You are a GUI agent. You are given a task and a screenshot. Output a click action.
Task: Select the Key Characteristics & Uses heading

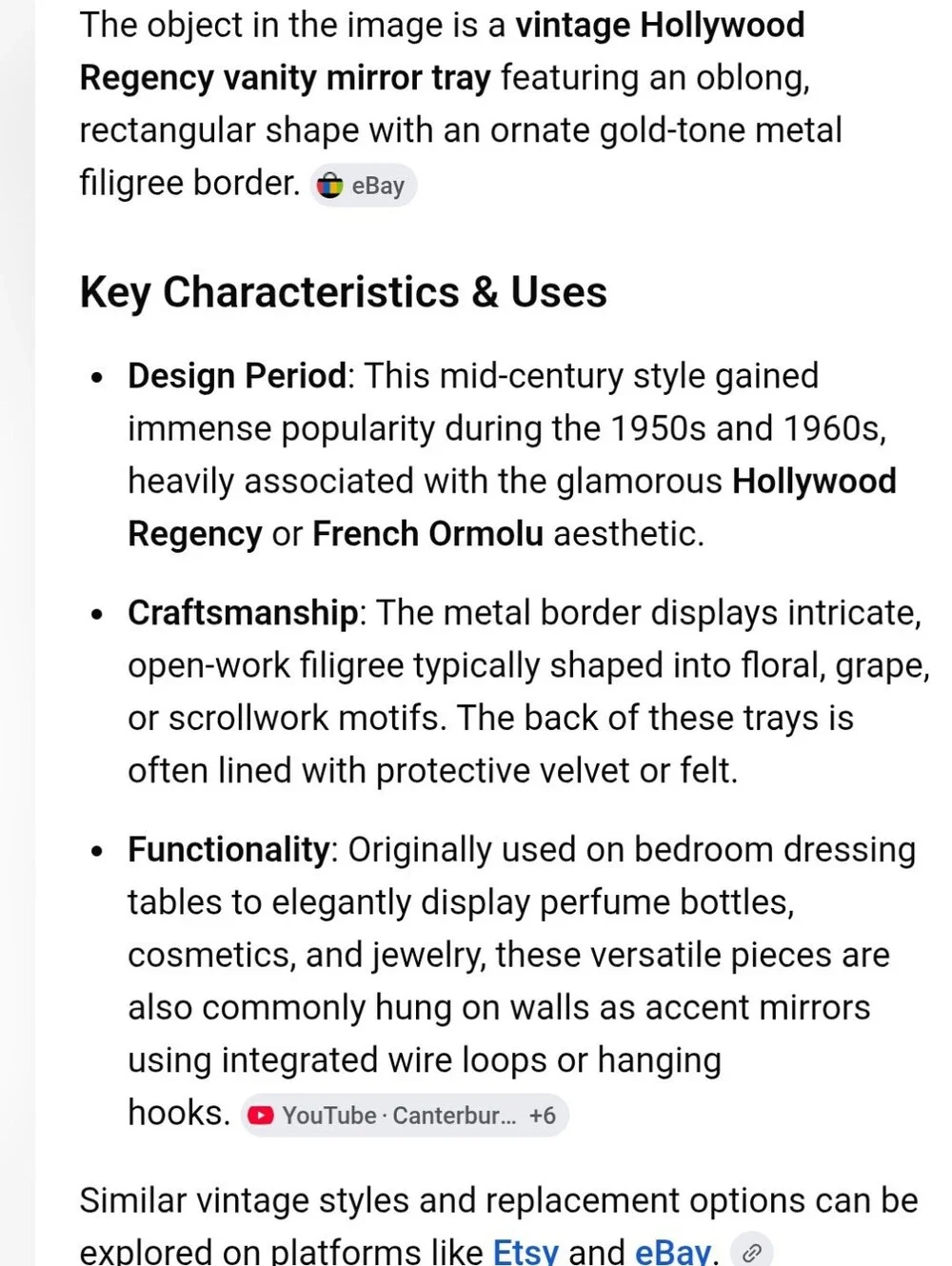tap(344, 292)
